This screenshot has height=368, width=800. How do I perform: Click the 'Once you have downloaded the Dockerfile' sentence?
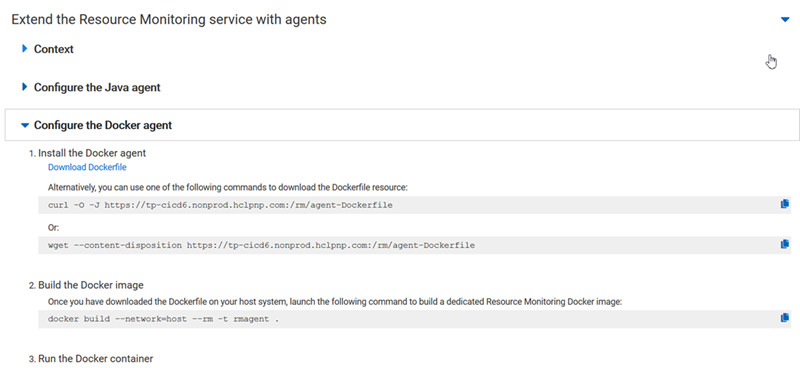(335, 302)
